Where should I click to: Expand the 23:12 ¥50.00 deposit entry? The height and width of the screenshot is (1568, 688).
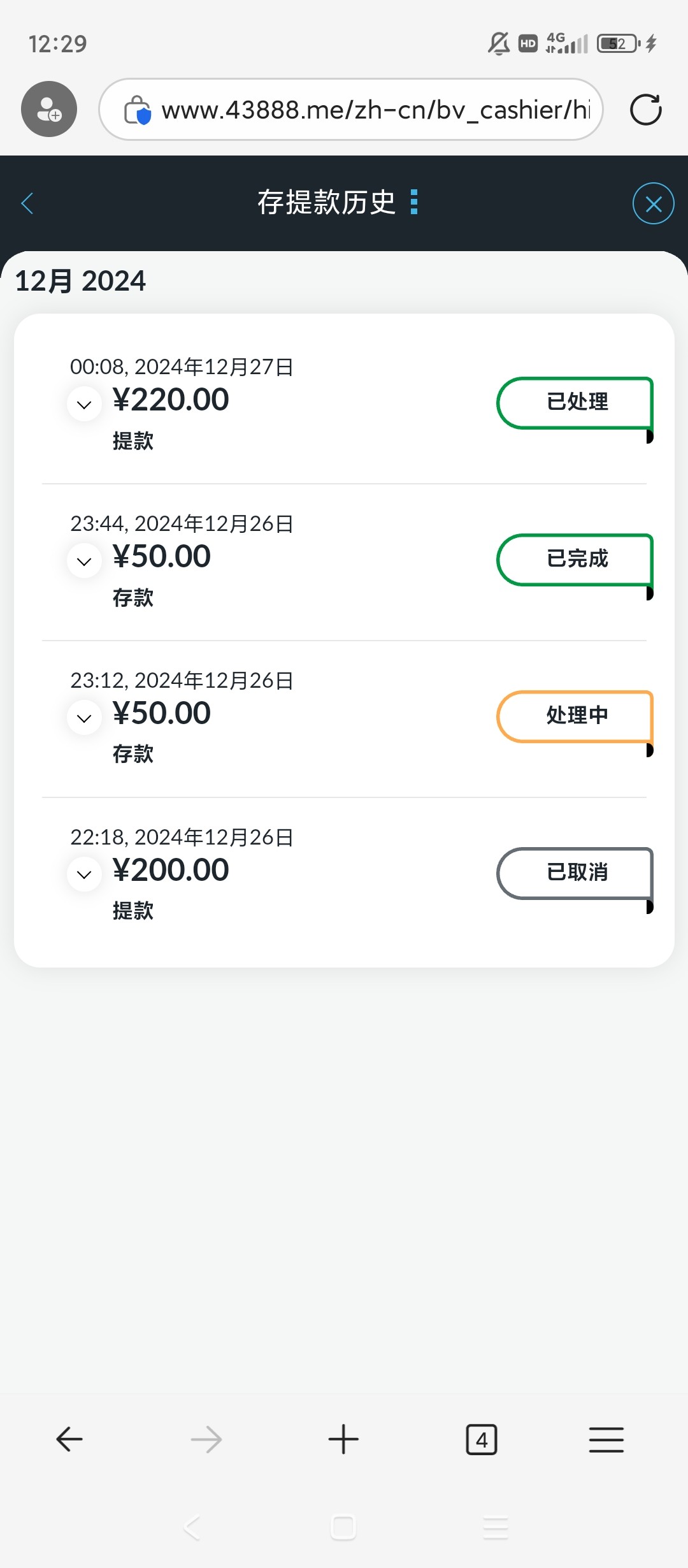(84, 718)
